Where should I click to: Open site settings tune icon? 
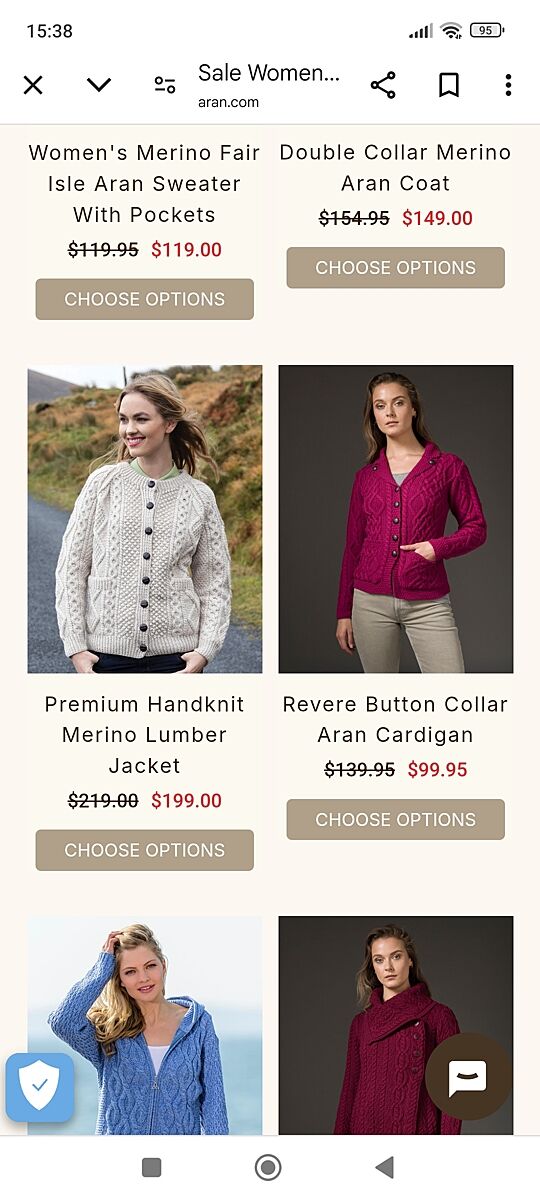(165, 85)
